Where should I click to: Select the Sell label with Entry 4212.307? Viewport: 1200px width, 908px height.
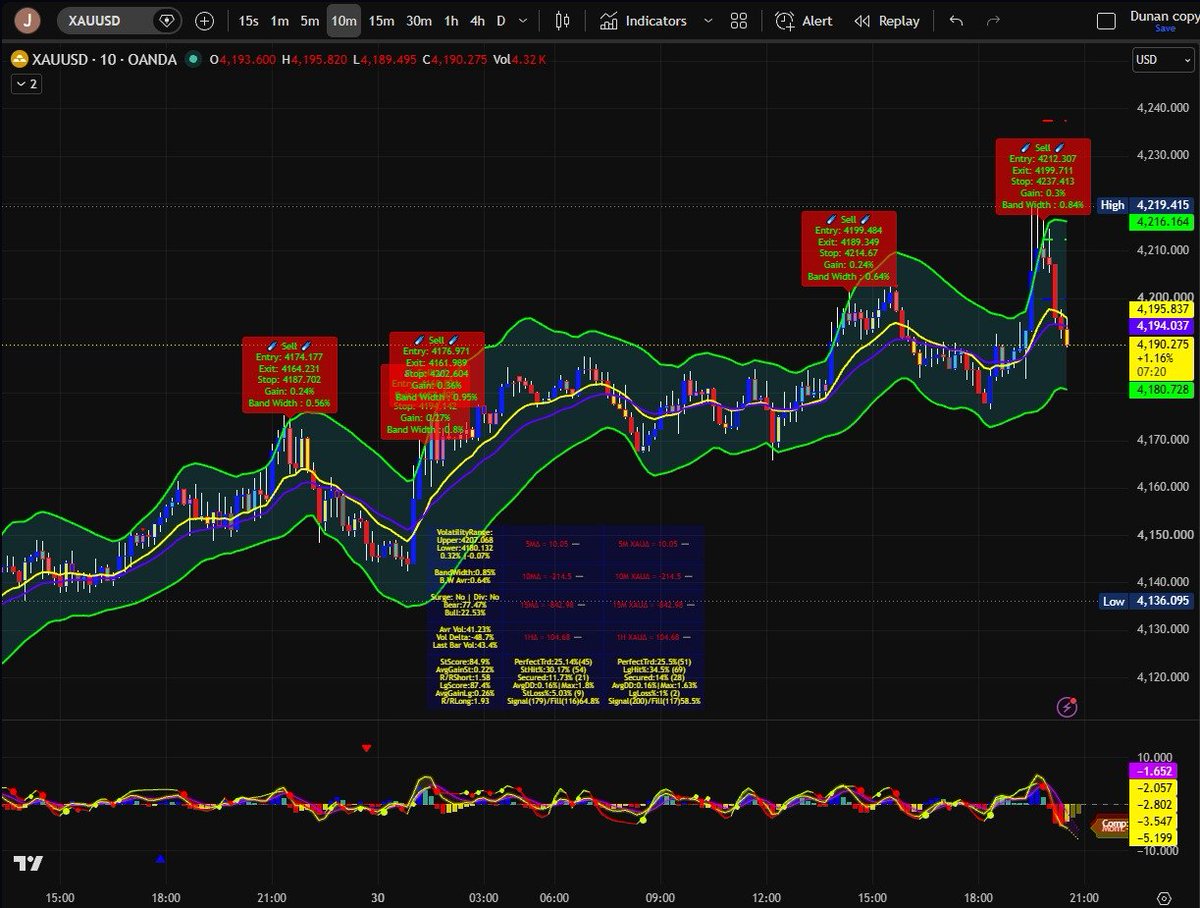point(1042,176)
